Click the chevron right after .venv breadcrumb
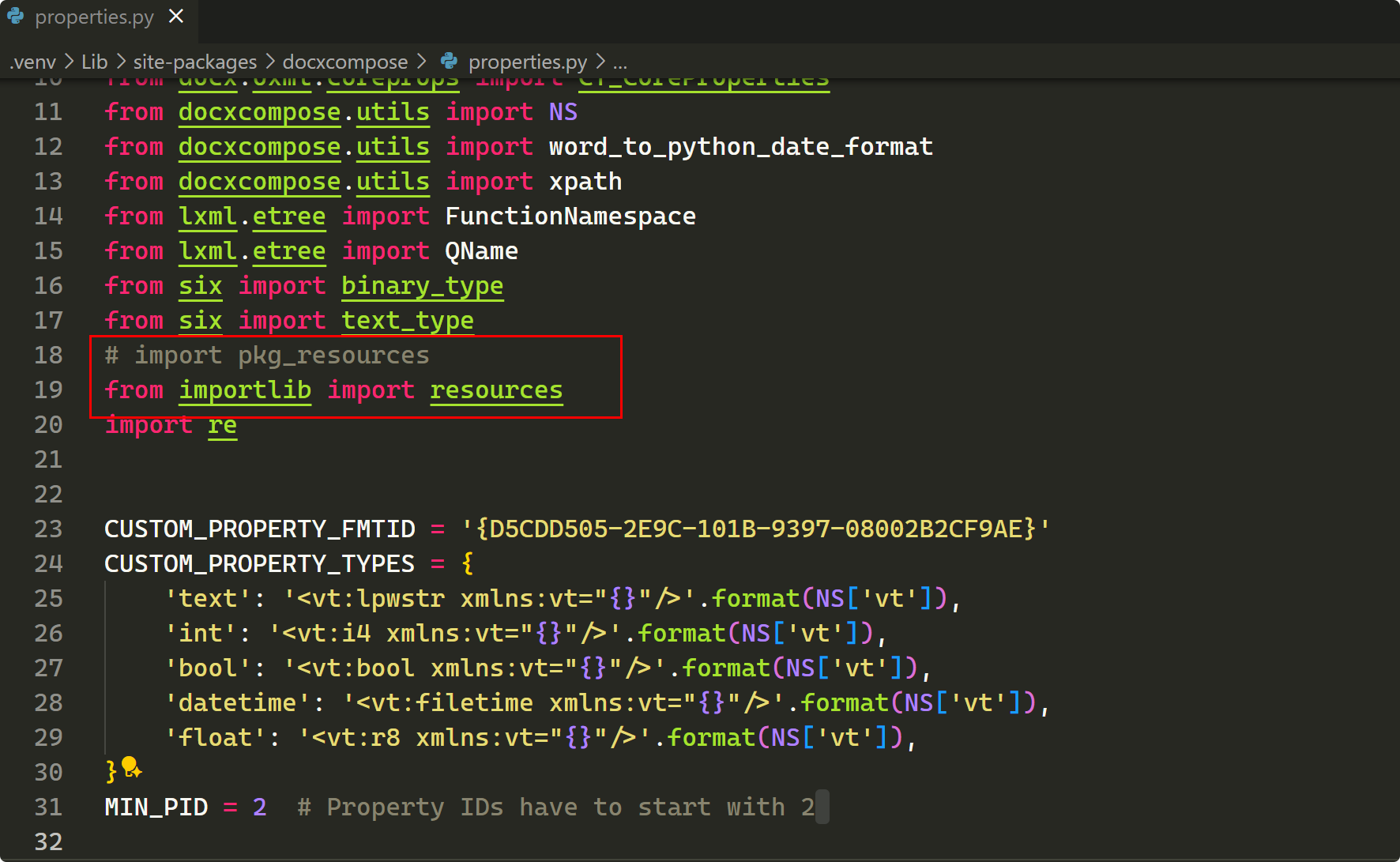Viewport: 1400px width, 862px height. pyautogui.click(x=69, y=62)
